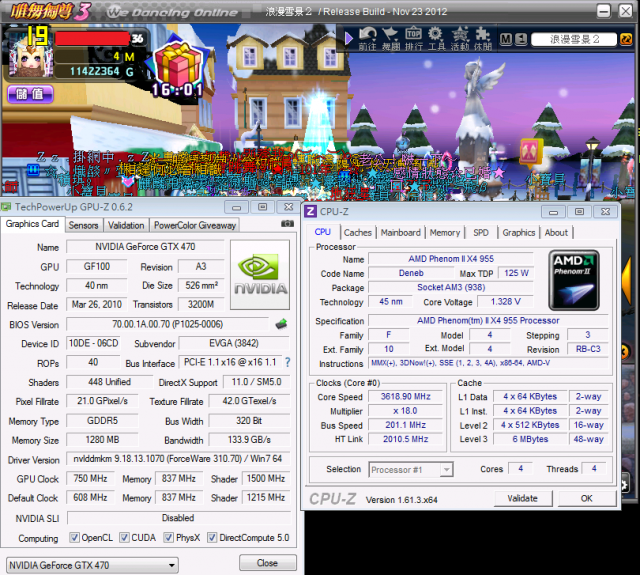This screenshot has width=640, height=575.
Task: Open the Processor #1 selection dropdown
Action: (x=411, y=470)
